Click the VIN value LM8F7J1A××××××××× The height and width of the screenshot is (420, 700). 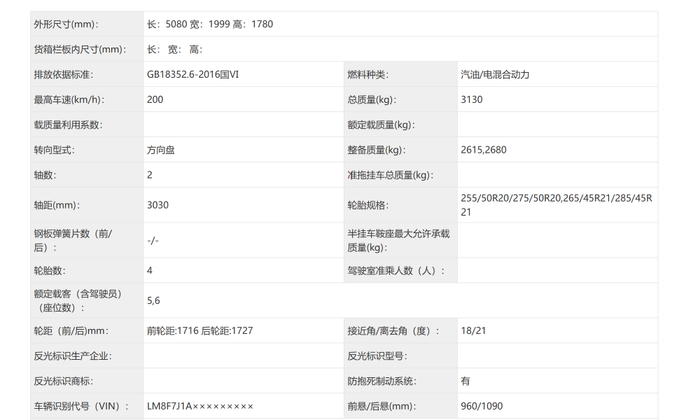point(200,406)
